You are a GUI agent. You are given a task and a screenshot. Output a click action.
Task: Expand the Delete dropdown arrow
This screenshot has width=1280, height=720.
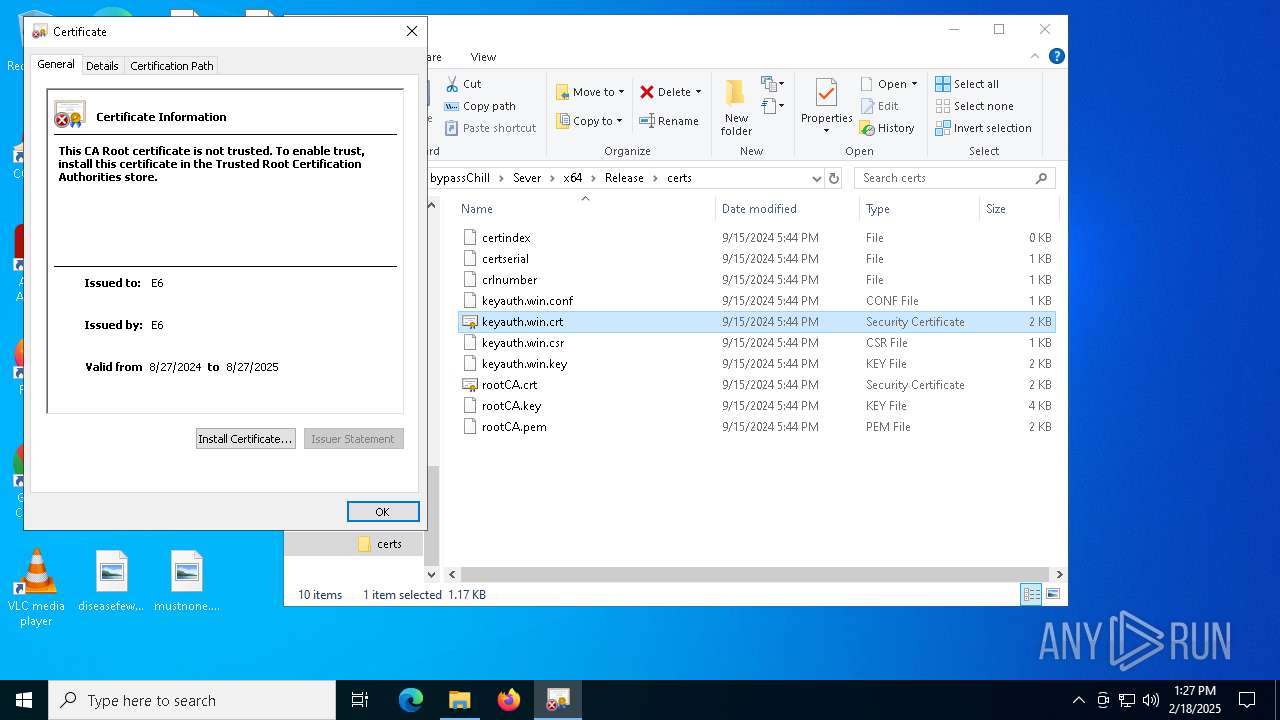tap(698, 92)
